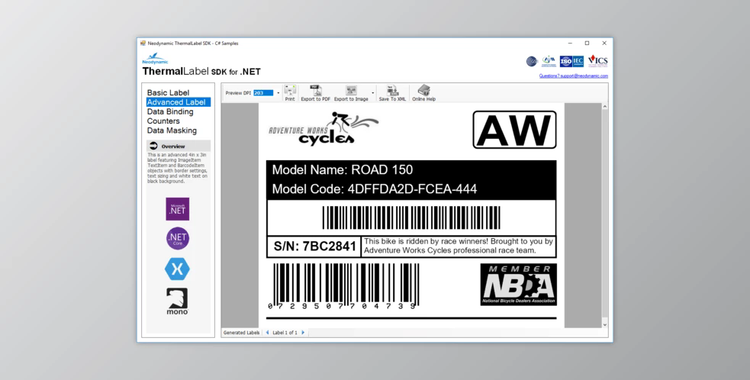
Task: Click the Adventure Works Cycles logo on the label
Action: click(323, 128)
